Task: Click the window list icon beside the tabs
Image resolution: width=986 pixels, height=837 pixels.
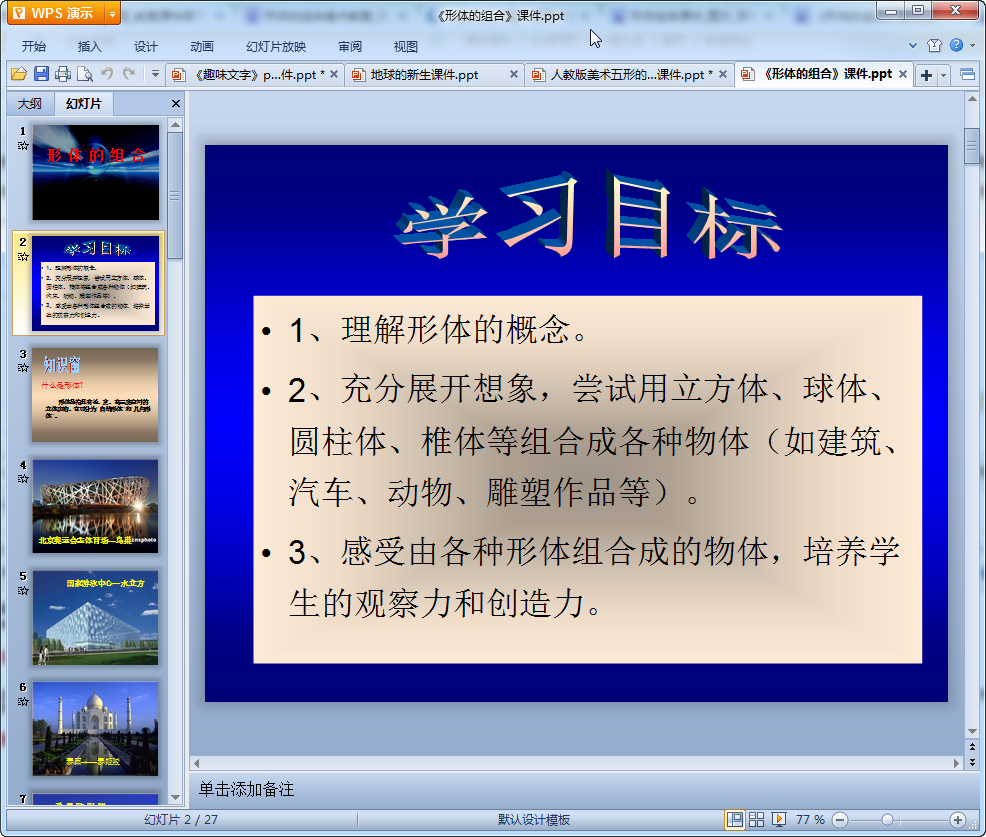Action: pyautogui.click(x=968, y=75)
